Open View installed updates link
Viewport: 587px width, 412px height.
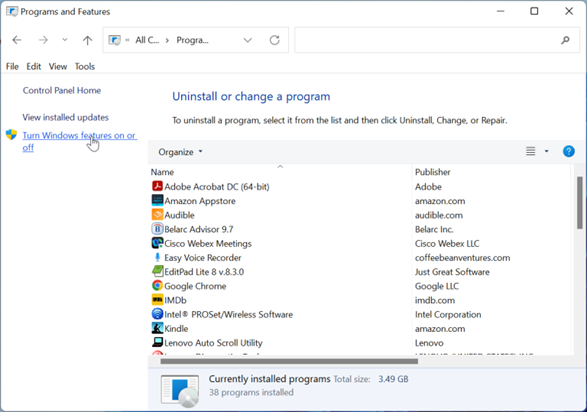(66, 118)
